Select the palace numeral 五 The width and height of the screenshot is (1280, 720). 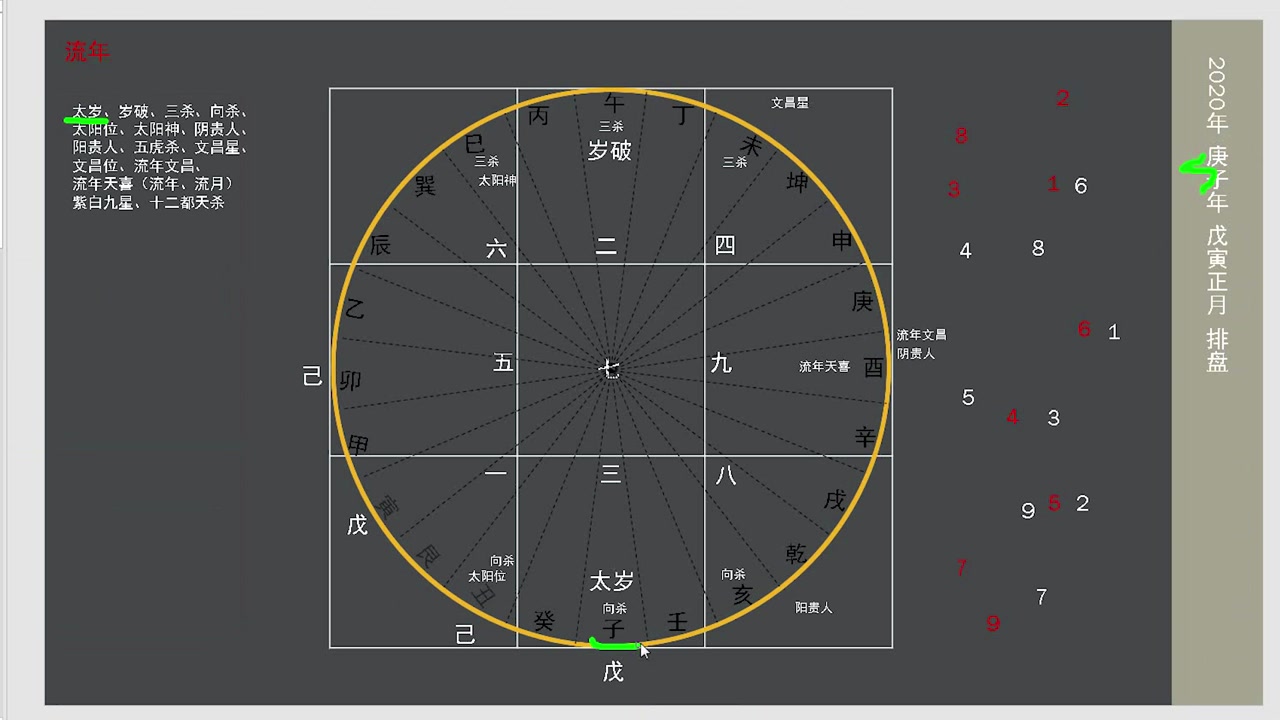point(503,363)
